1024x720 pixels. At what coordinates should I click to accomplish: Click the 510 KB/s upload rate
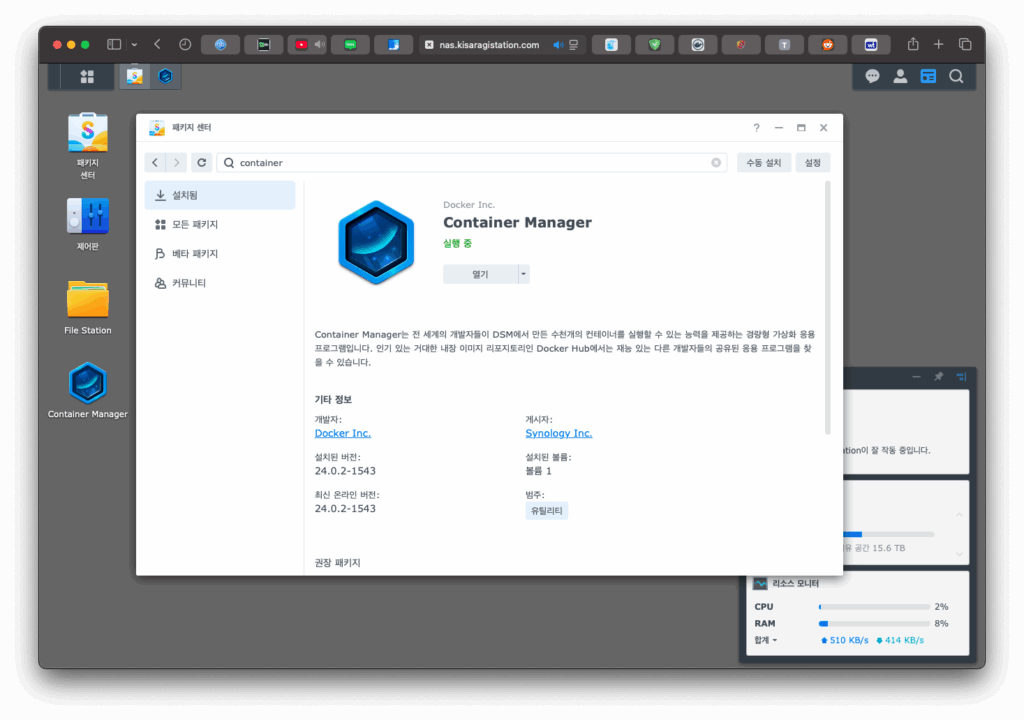click(844, 640)
